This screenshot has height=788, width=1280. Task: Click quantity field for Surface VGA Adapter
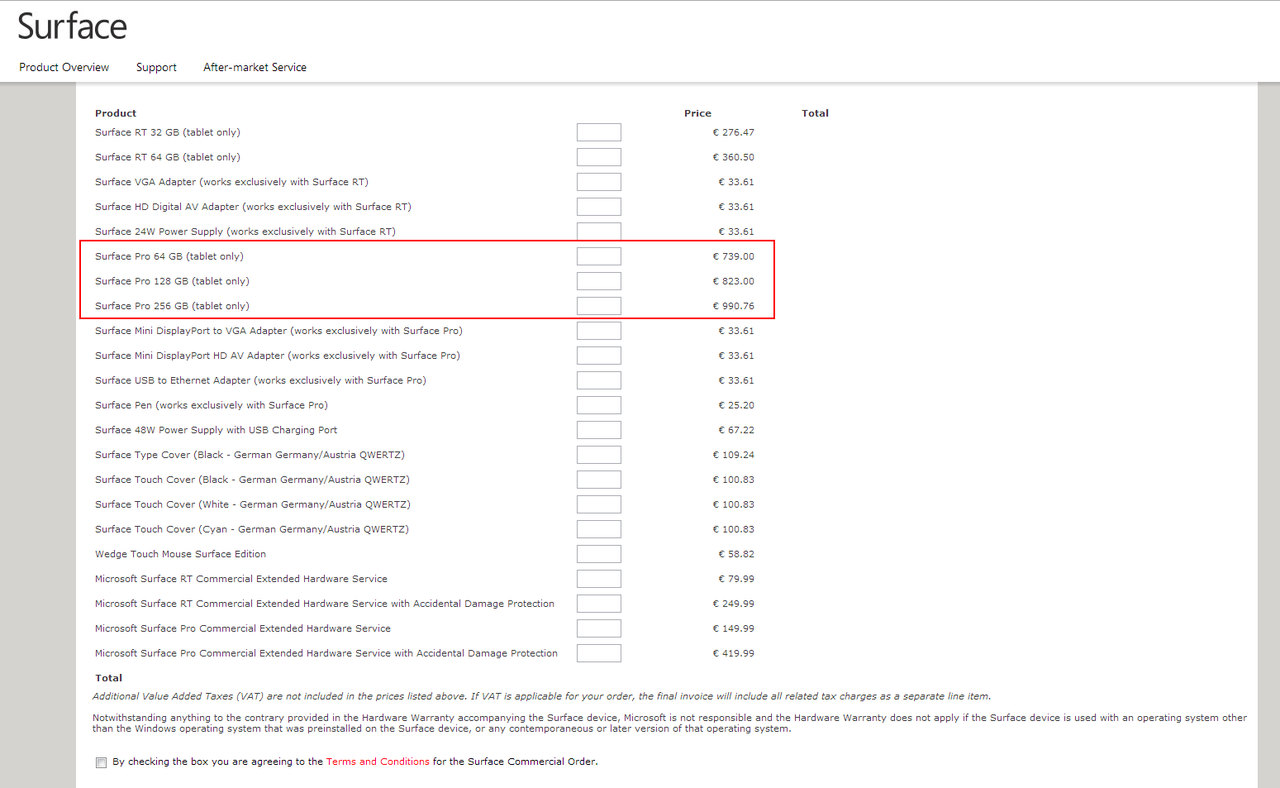[x=599, y=182]
